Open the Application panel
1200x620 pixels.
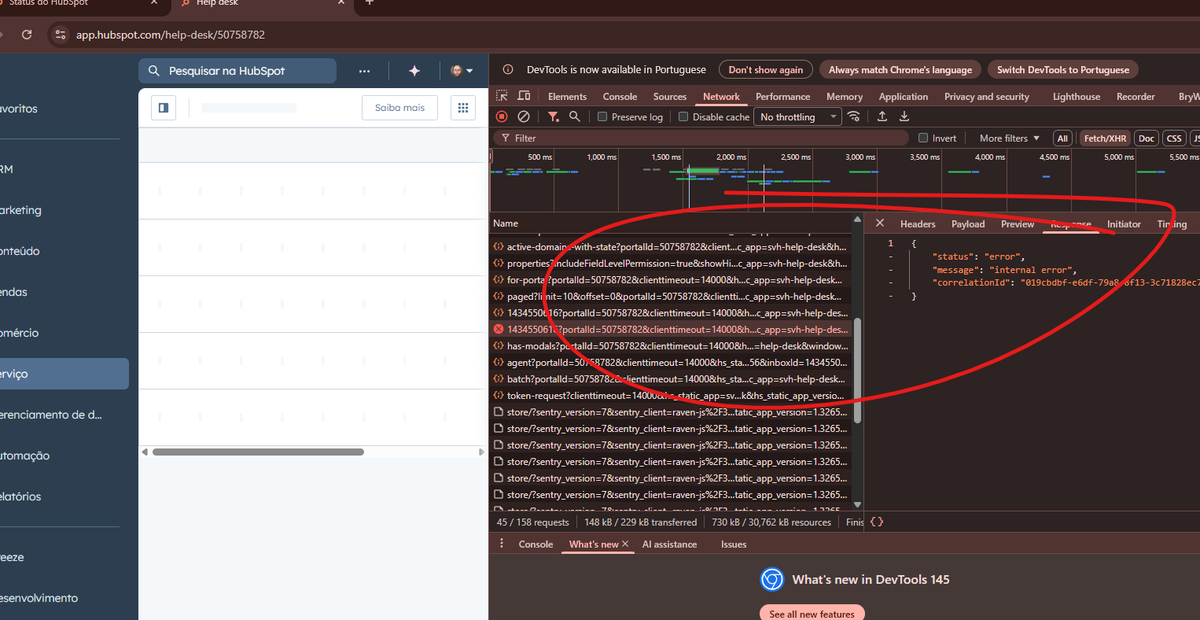(x=904, y=97)
